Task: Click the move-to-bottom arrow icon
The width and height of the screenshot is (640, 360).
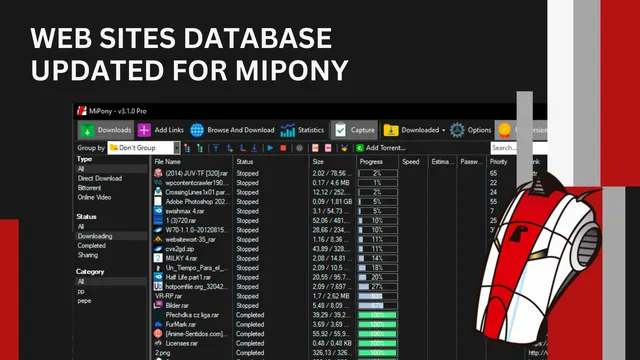Action: click(x=254, y=148)
